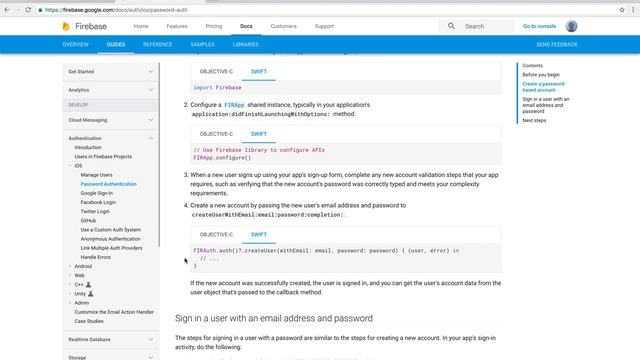This screenshot has width=640, height=360.
Task: Select Swift tab above import Firebase
Action: (259, 71)
